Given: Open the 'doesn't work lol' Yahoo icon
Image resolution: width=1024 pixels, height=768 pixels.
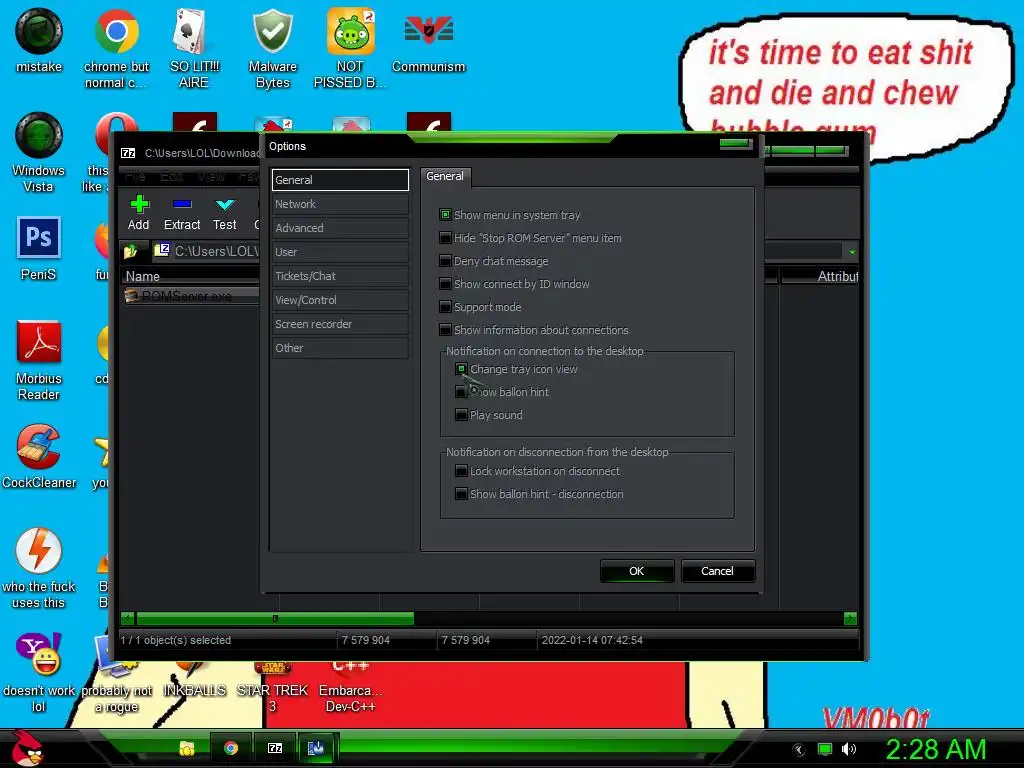Looking at the screenshot, I should click(x=39, y=673).
